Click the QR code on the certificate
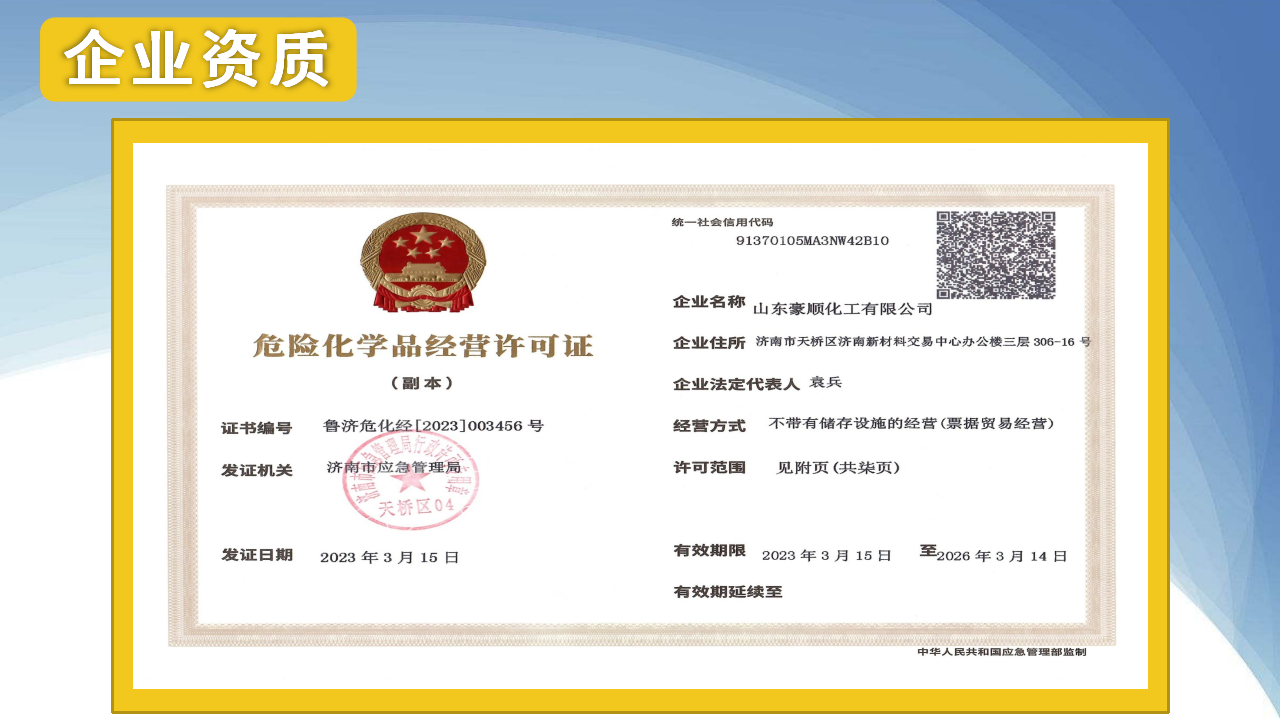Screen dimensions: 1280x720 [x=995, y=255]
